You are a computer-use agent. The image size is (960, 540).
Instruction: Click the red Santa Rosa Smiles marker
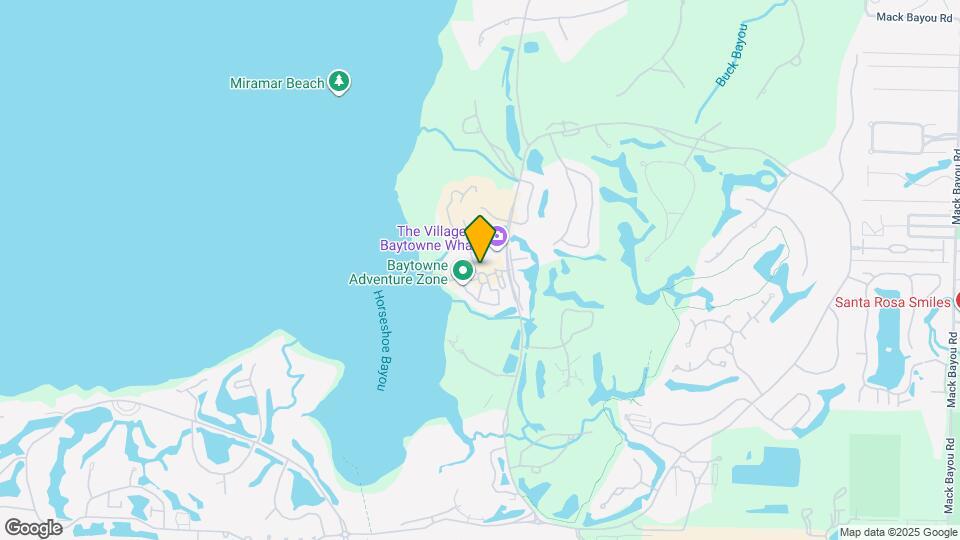tap(956, 301)
